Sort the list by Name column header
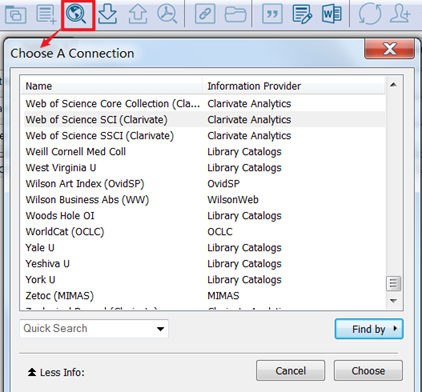422x392 pixels. coord(111,86)
